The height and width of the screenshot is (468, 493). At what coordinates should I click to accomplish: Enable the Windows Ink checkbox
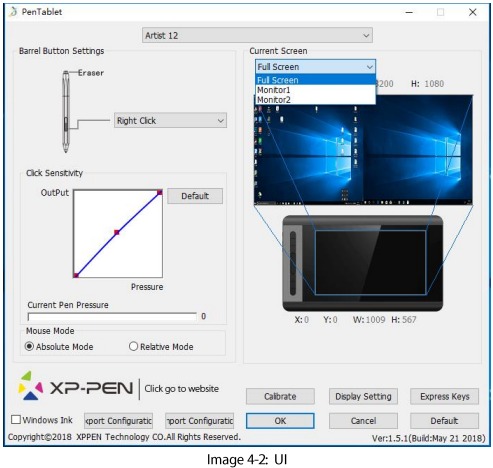click(16, 420)
